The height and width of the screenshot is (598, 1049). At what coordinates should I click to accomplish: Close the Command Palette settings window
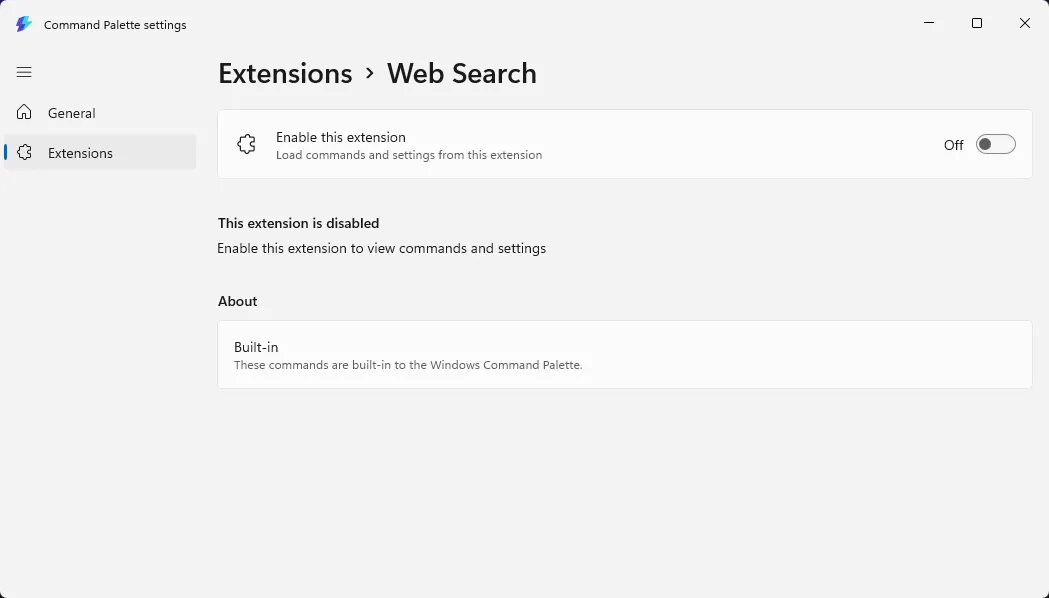coord(1025,23)
